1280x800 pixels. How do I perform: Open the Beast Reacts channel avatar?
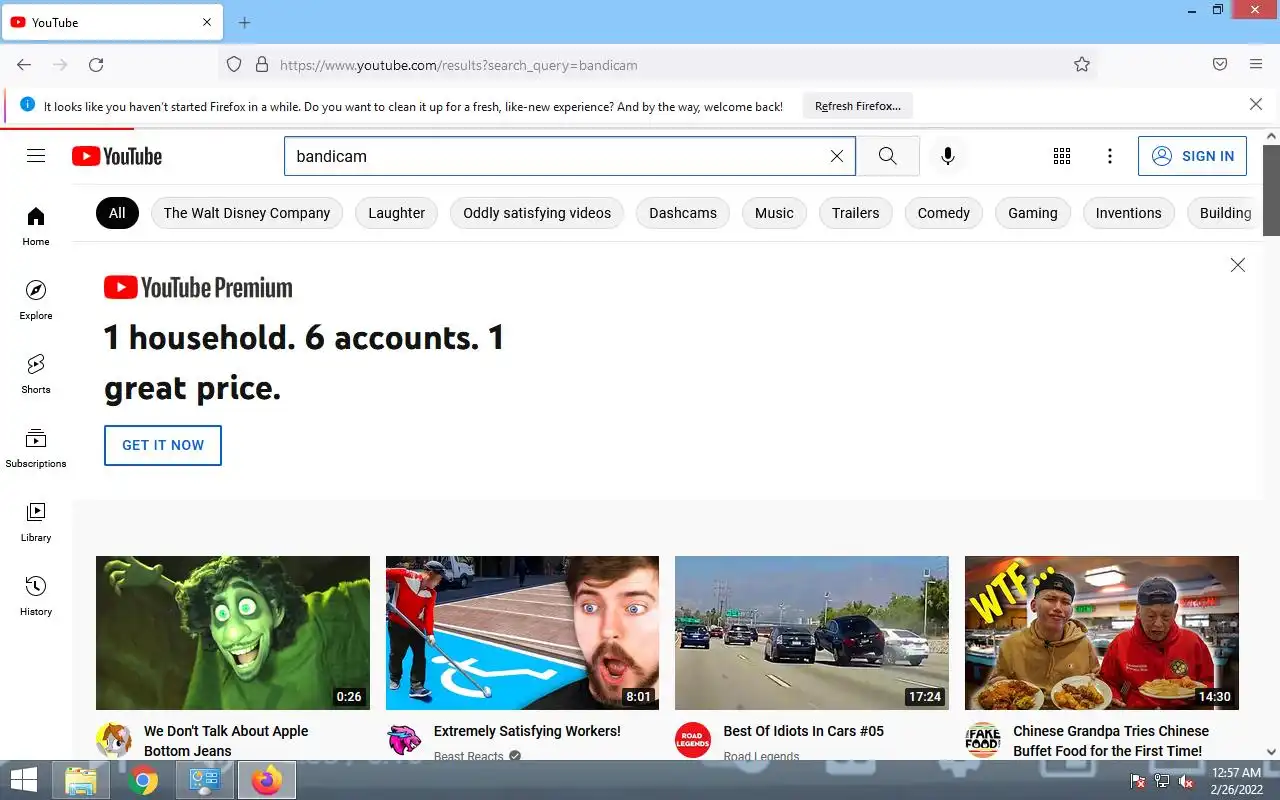click(x=404, y=740)
